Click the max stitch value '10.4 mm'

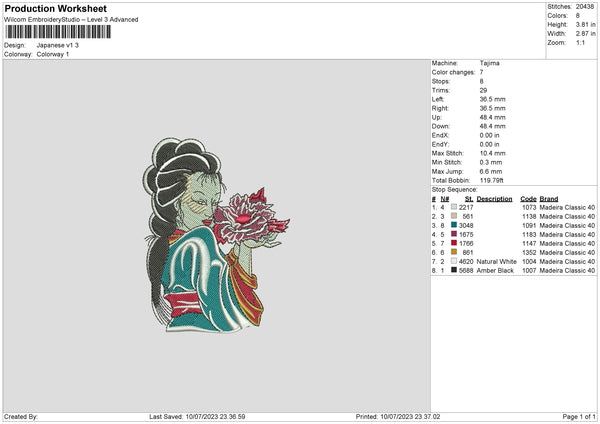pyautogui.click(x=492, y=153)
